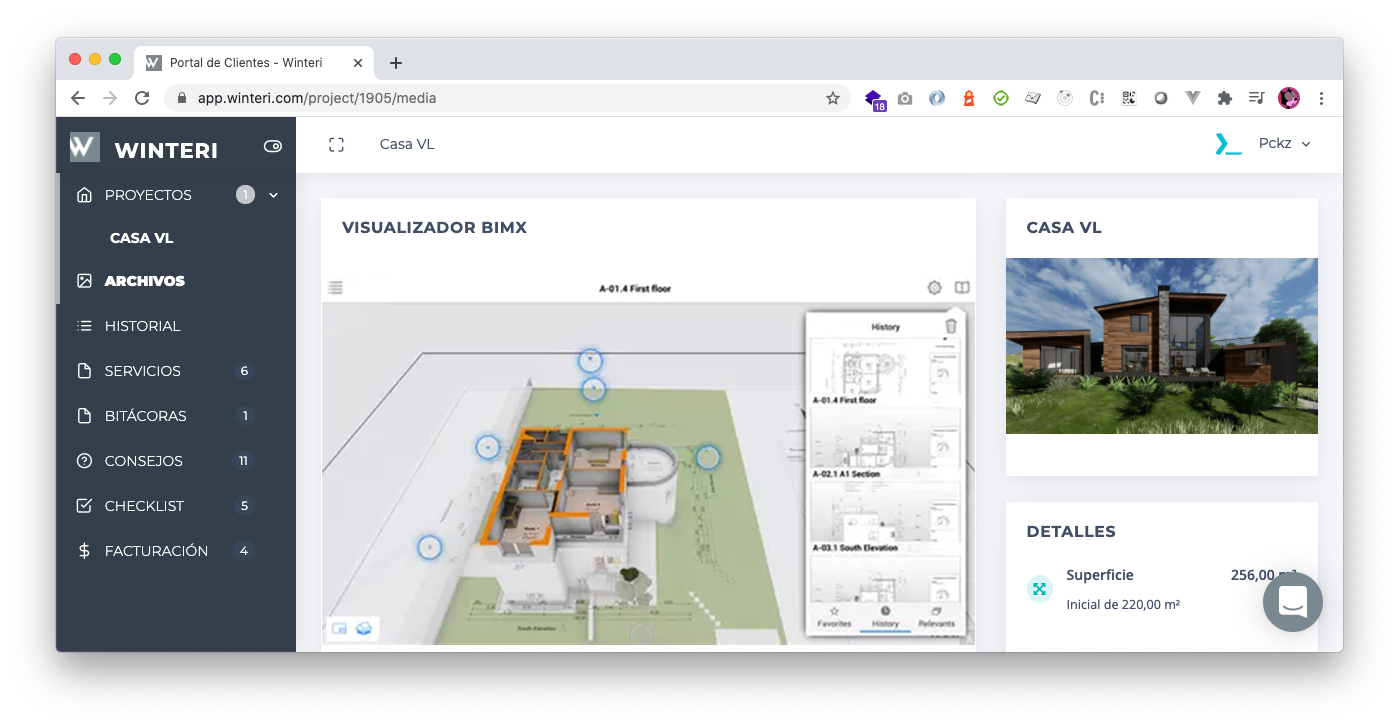Go to HISTORIAL in the sidebar
The width and height of the screenshot is (1399, 726).
142,326
